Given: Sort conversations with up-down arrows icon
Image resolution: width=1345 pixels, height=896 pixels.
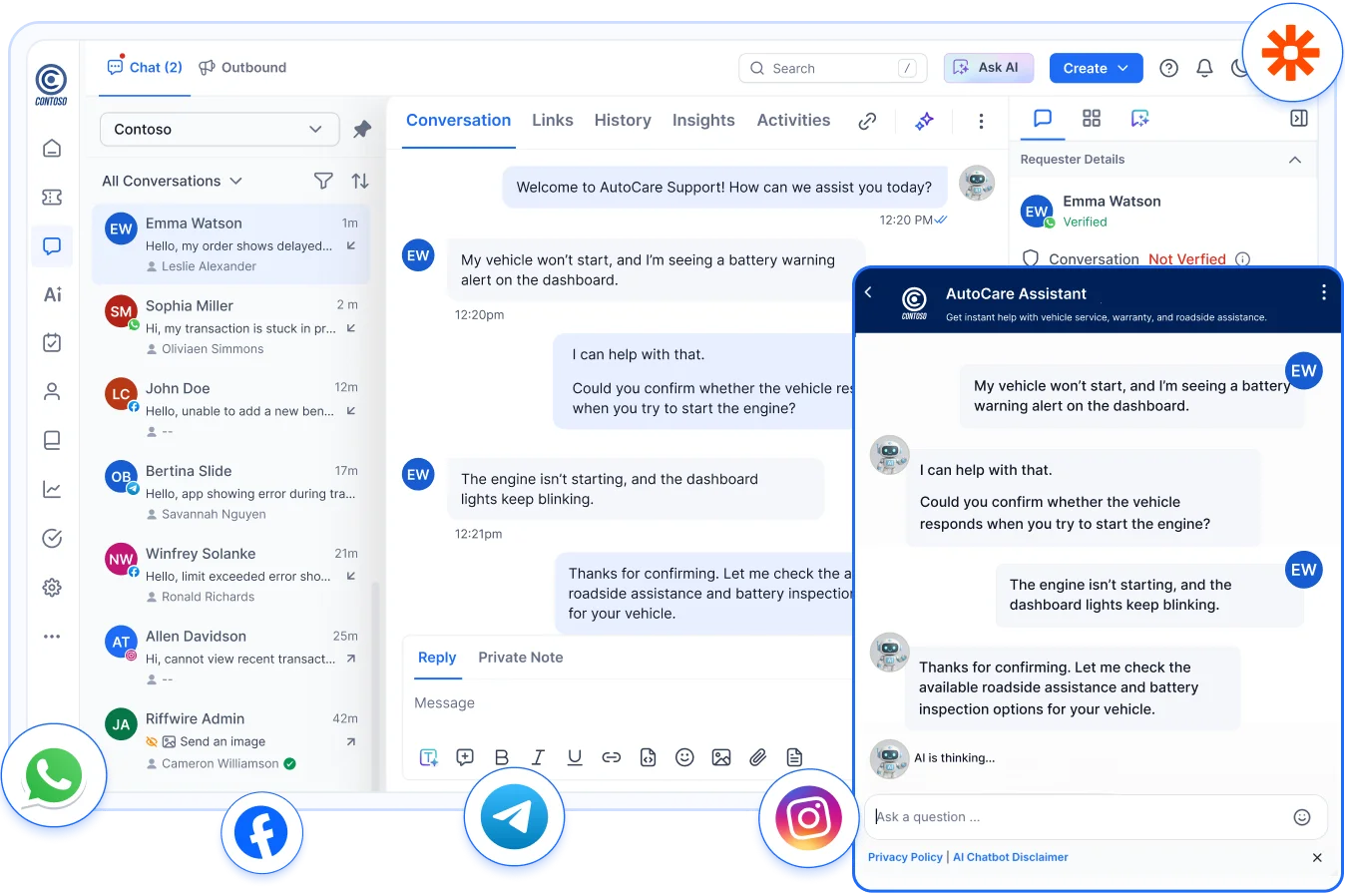Looking at the screenshot, I should point(360,181).
